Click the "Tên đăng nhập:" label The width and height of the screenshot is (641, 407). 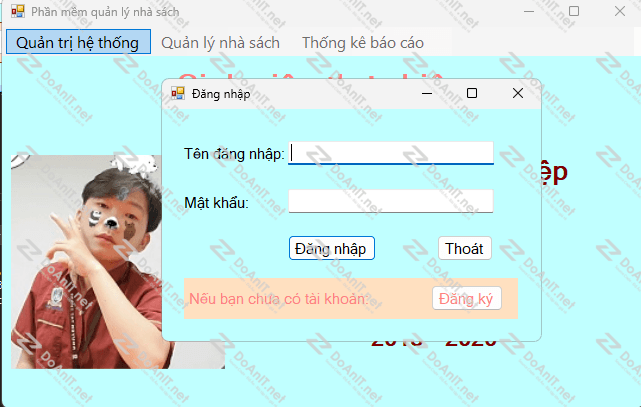[234, 153]
